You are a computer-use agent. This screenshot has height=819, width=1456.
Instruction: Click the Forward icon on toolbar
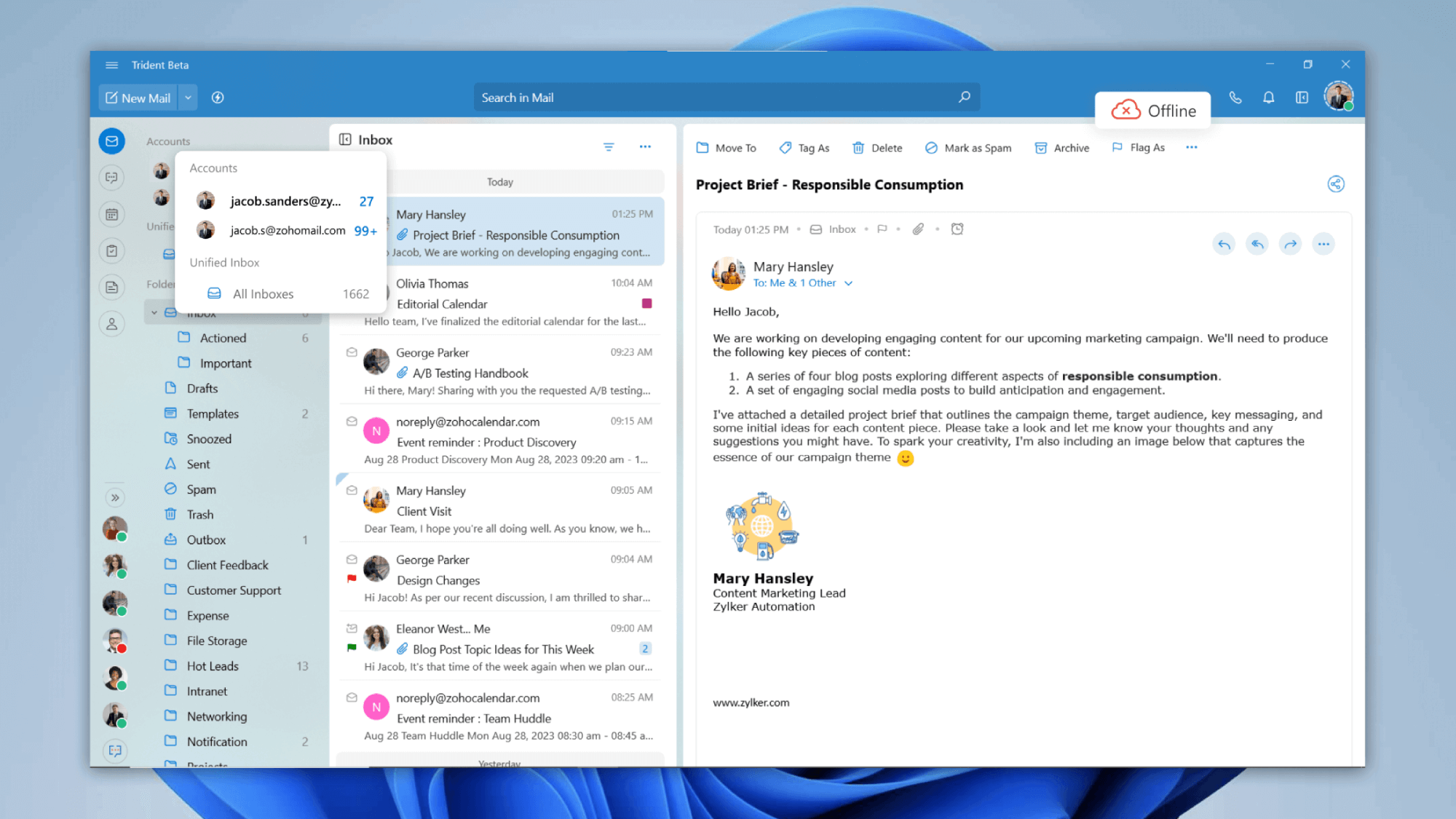tap(1291, 243)
